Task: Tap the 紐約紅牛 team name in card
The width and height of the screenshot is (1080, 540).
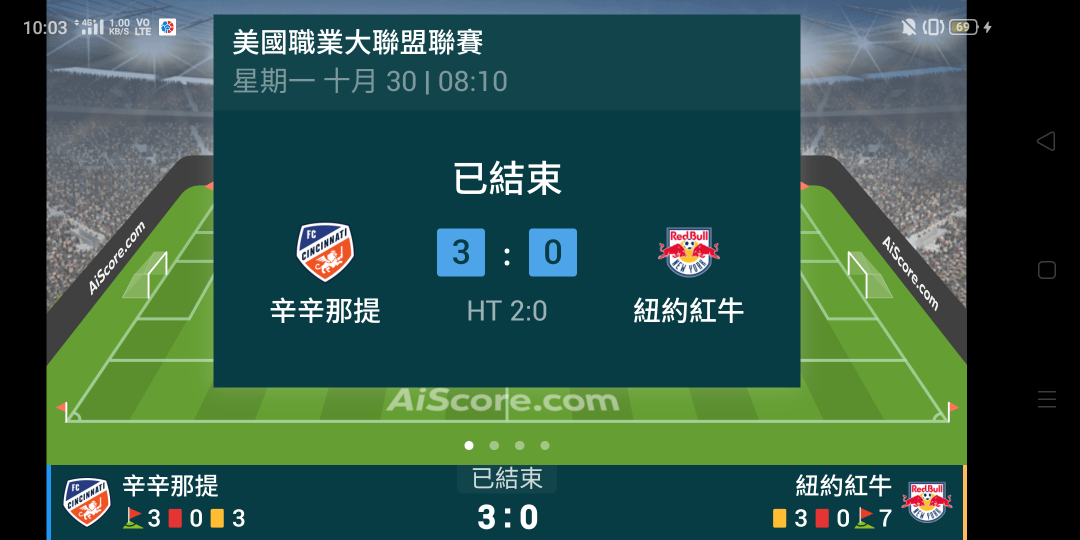Action: 689,311
